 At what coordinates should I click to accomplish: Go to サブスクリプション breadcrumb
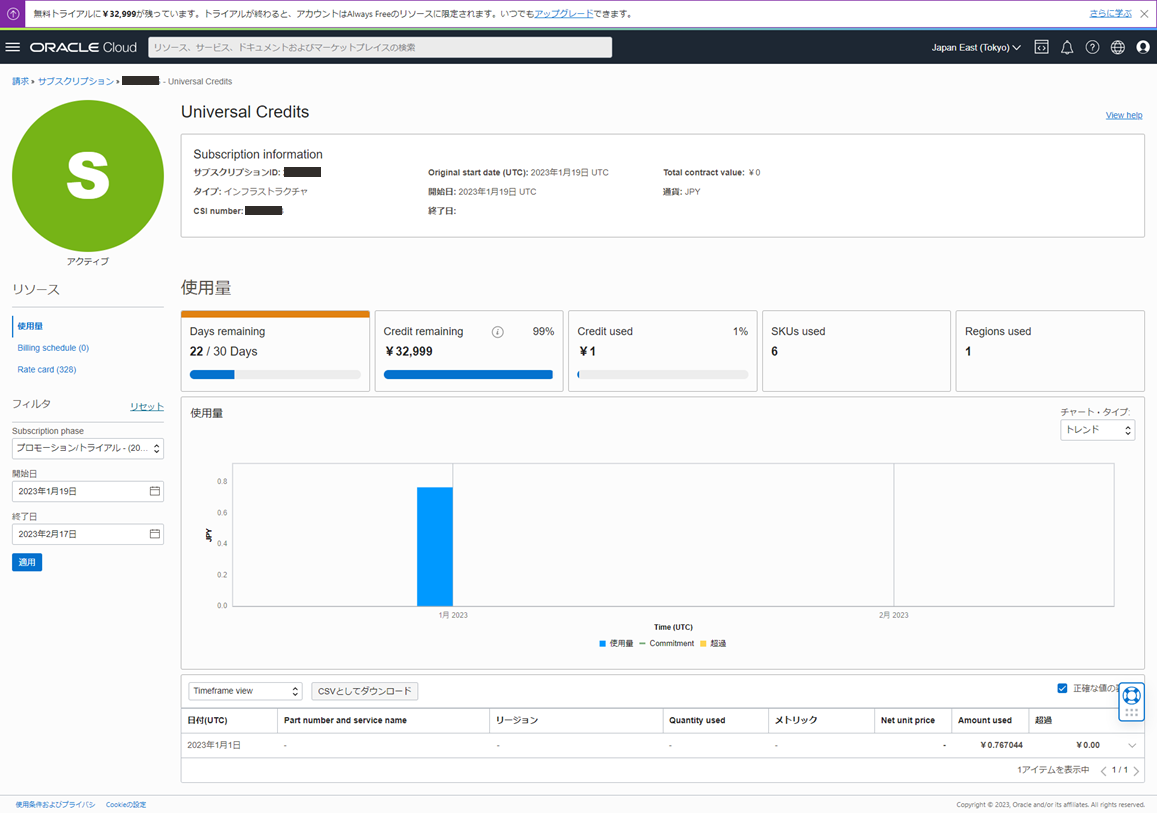coord(76,81)
